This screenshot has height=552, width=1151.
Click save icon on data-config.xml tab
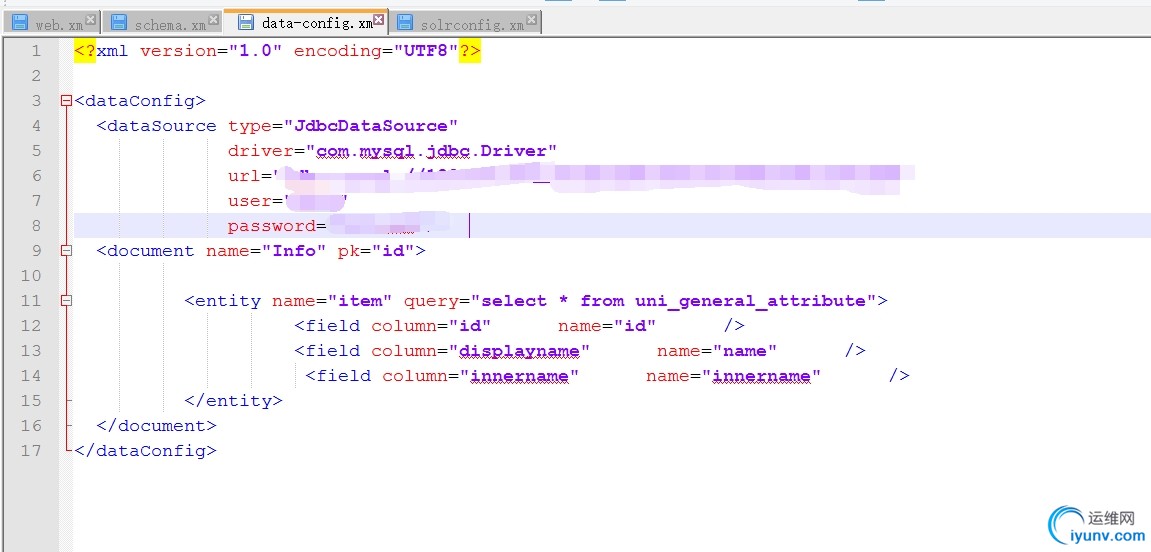(x=246, y=22)
